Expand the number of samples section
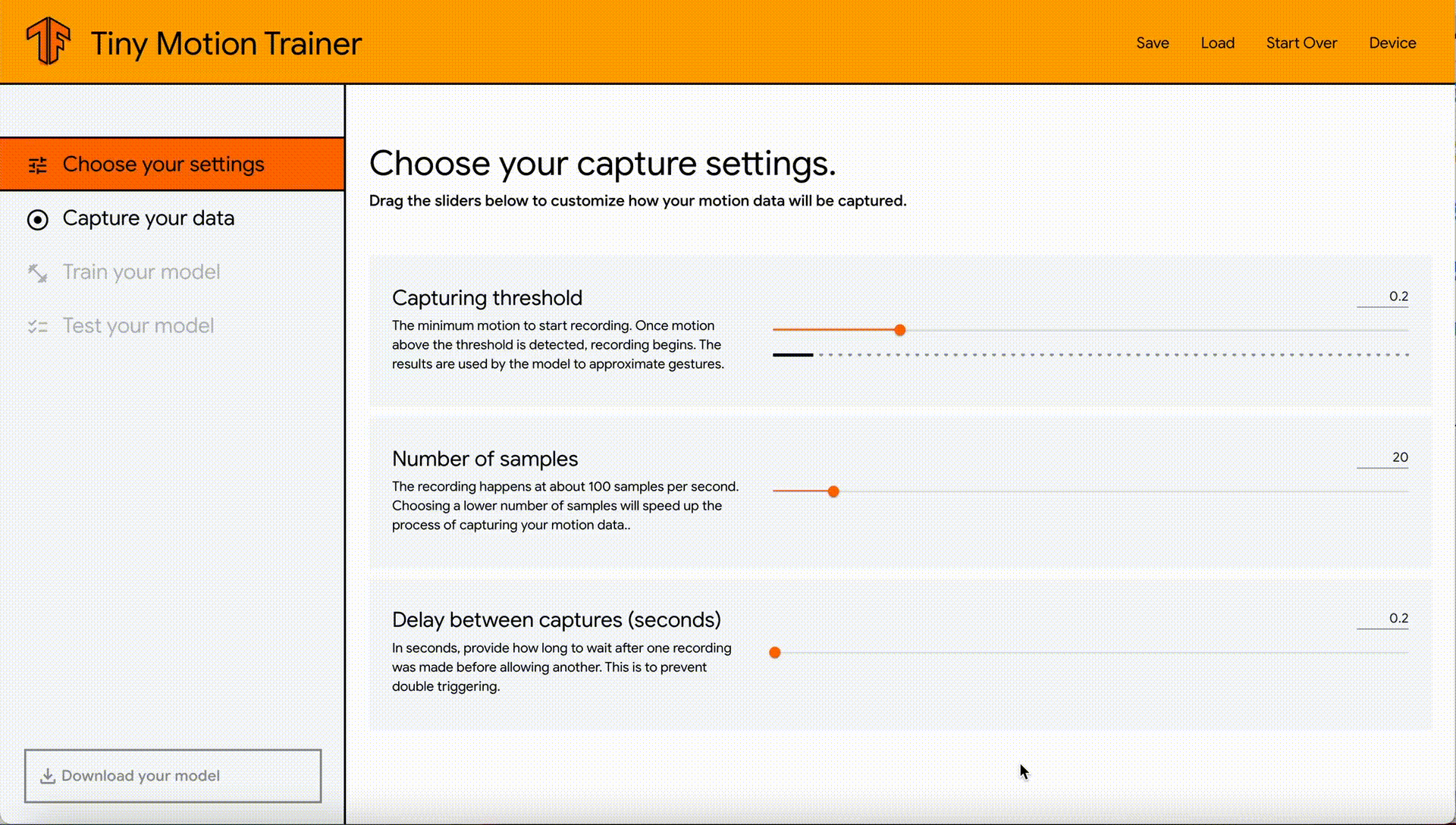 [x=484, y=458]
